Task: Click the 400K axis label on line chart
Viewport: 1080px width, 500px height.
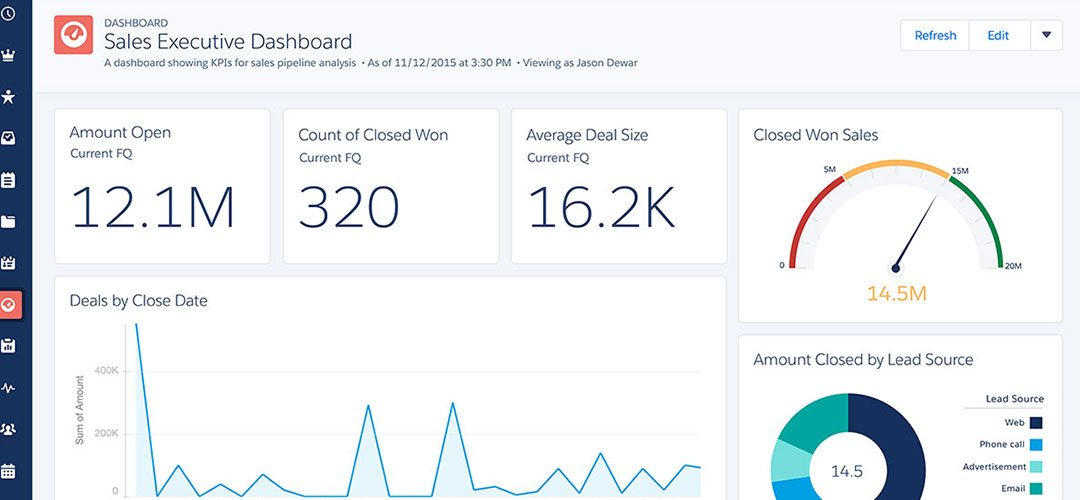Action: pyautogui.click(x=106, y=371)
